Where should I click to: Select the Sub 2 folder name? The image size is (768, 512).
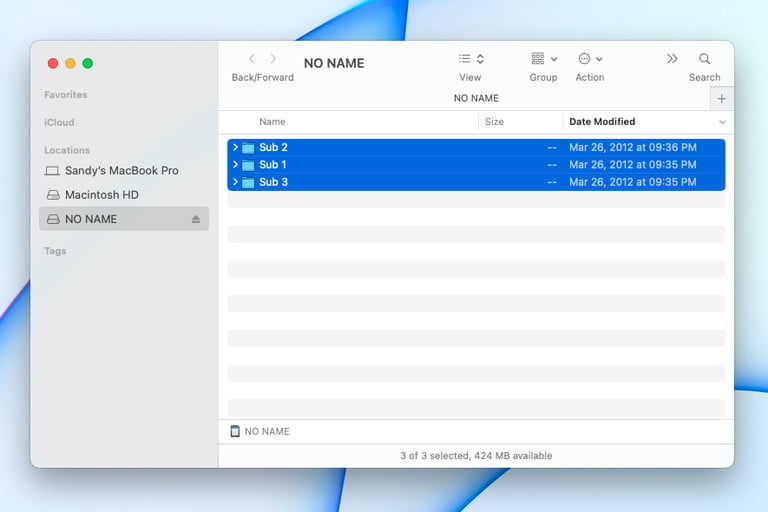[273, 147]
